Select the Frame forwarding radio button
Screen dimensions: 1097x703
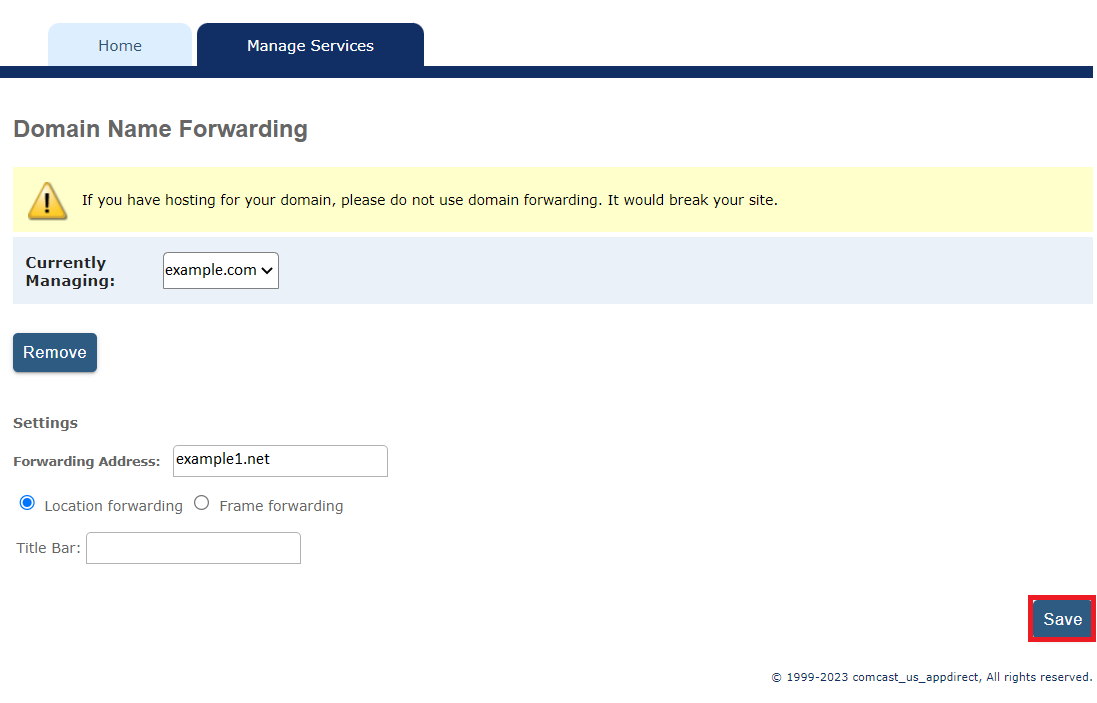coord(201,502)
